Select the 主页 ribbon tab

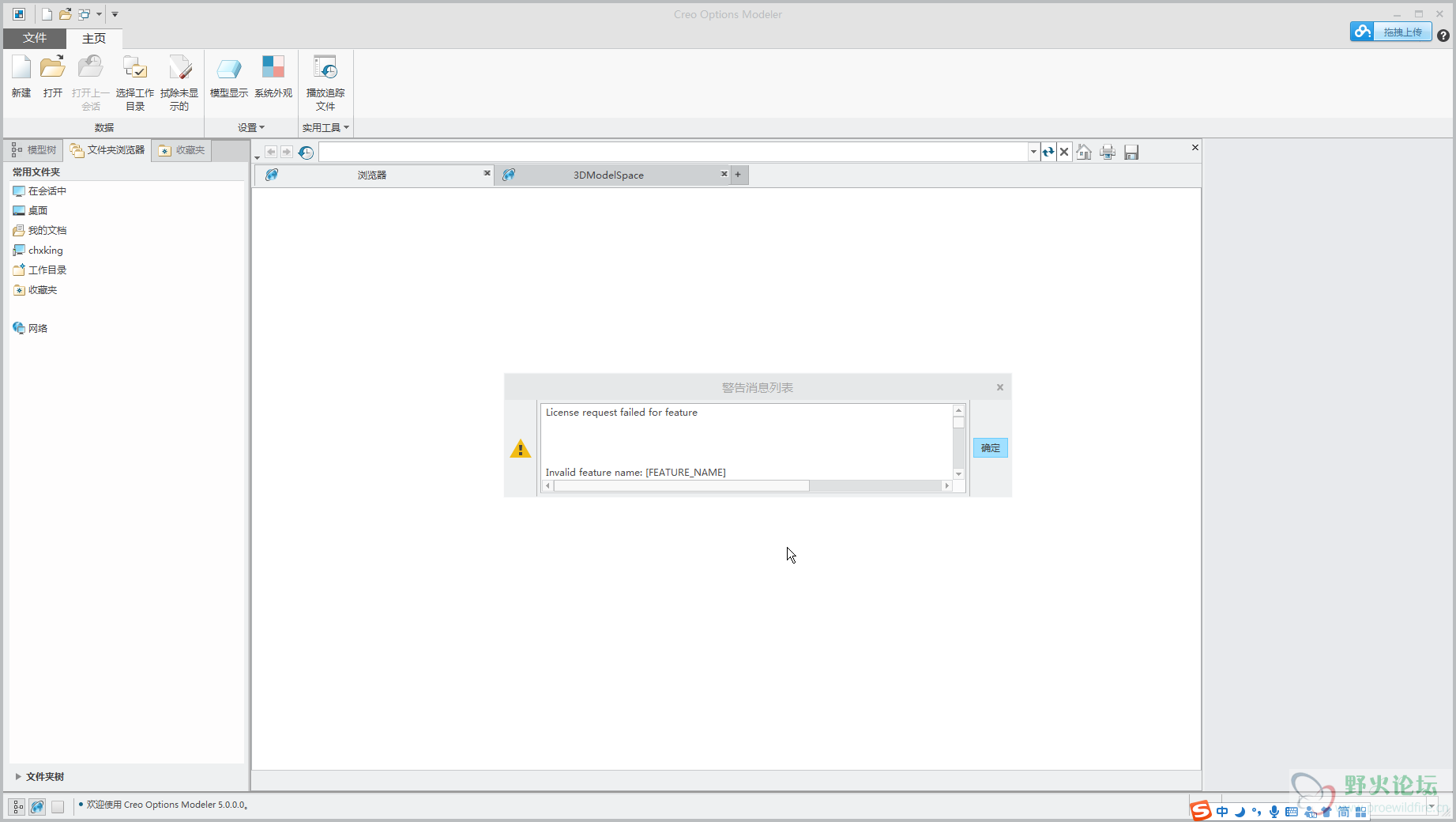[94, 38]
